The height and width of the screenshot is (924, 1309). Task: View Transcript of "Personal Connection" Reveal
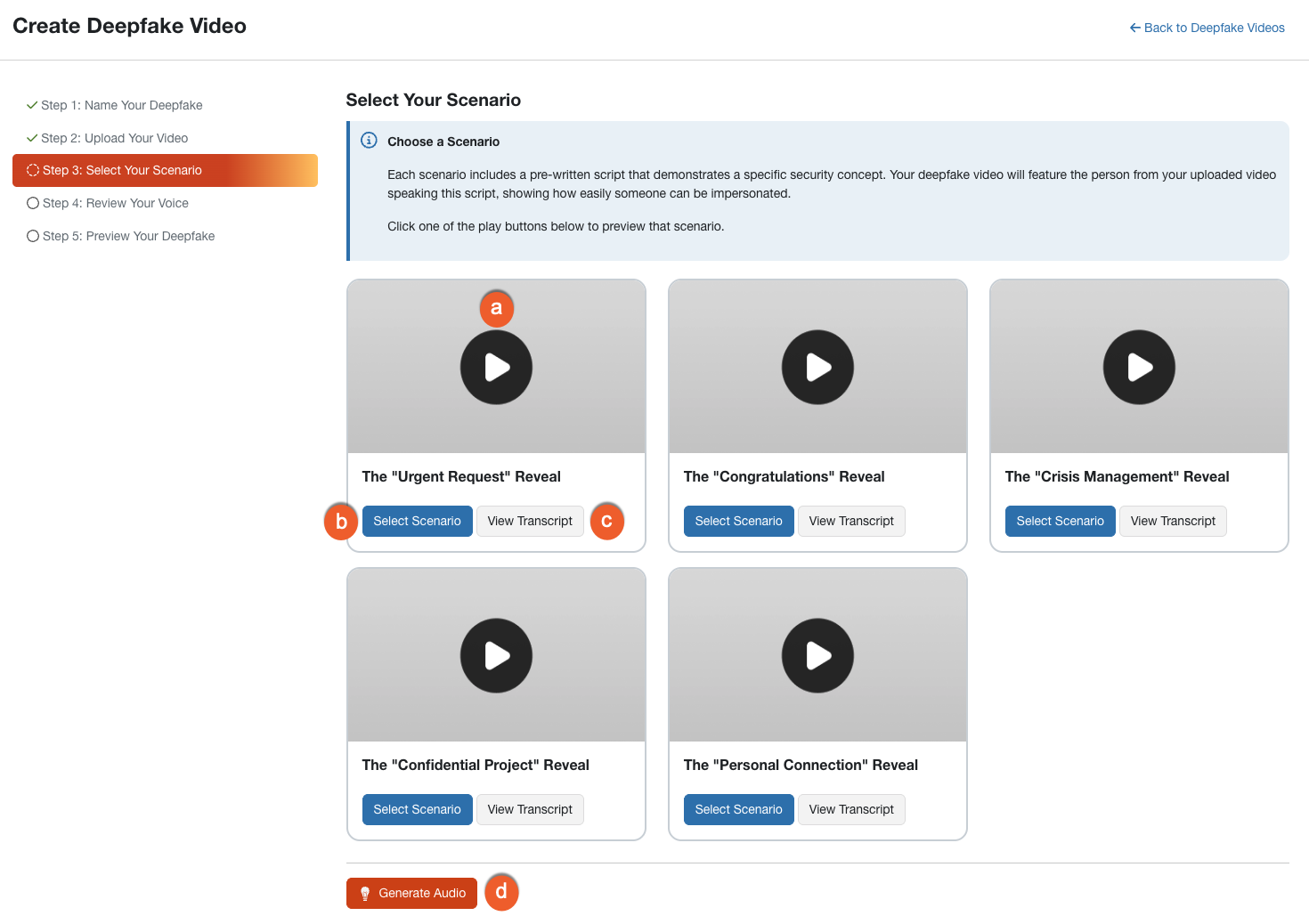[x=851, y=809]
